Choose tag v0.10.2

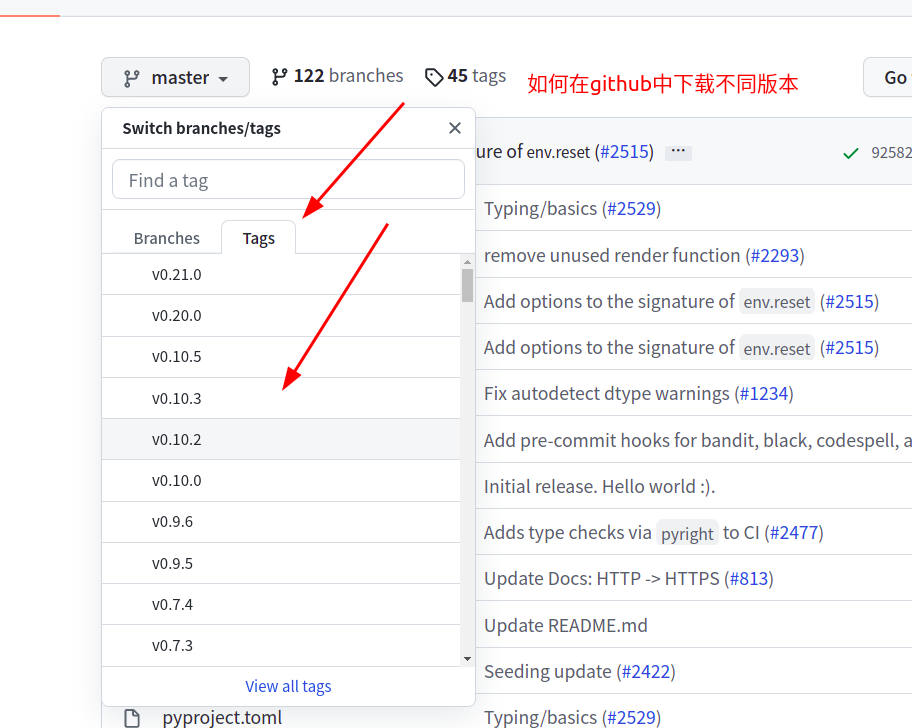coord(281,440)
